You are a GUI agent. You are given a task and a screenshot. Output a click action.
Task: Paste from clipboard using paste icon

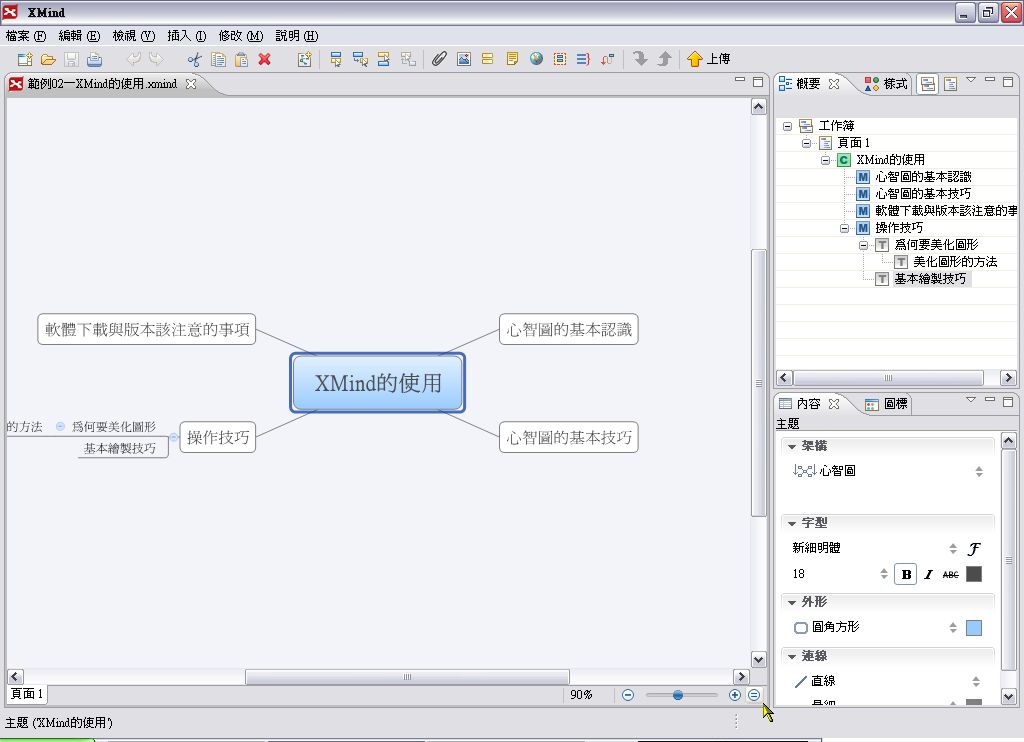click(241, 59)
